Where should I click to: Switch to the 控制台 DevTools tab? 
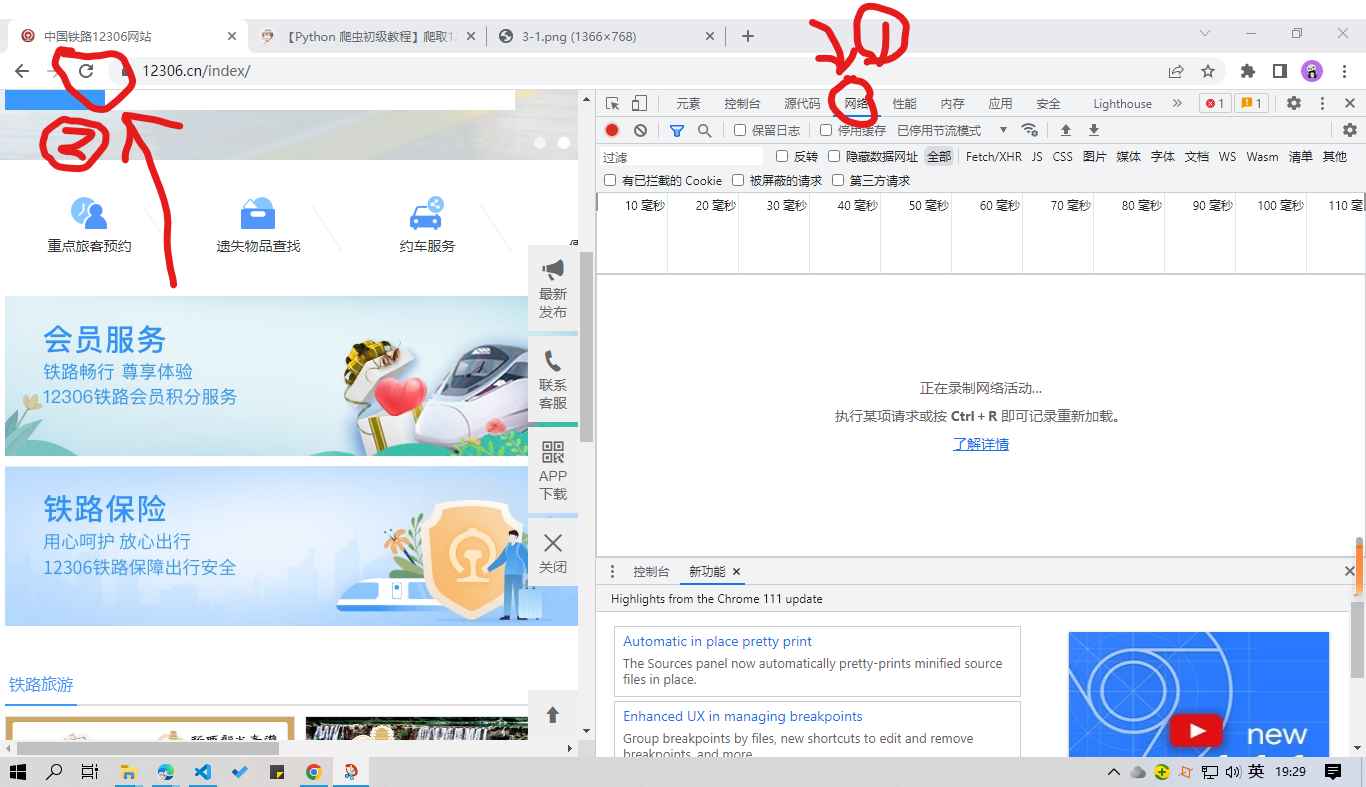click(x=742, y=103)
